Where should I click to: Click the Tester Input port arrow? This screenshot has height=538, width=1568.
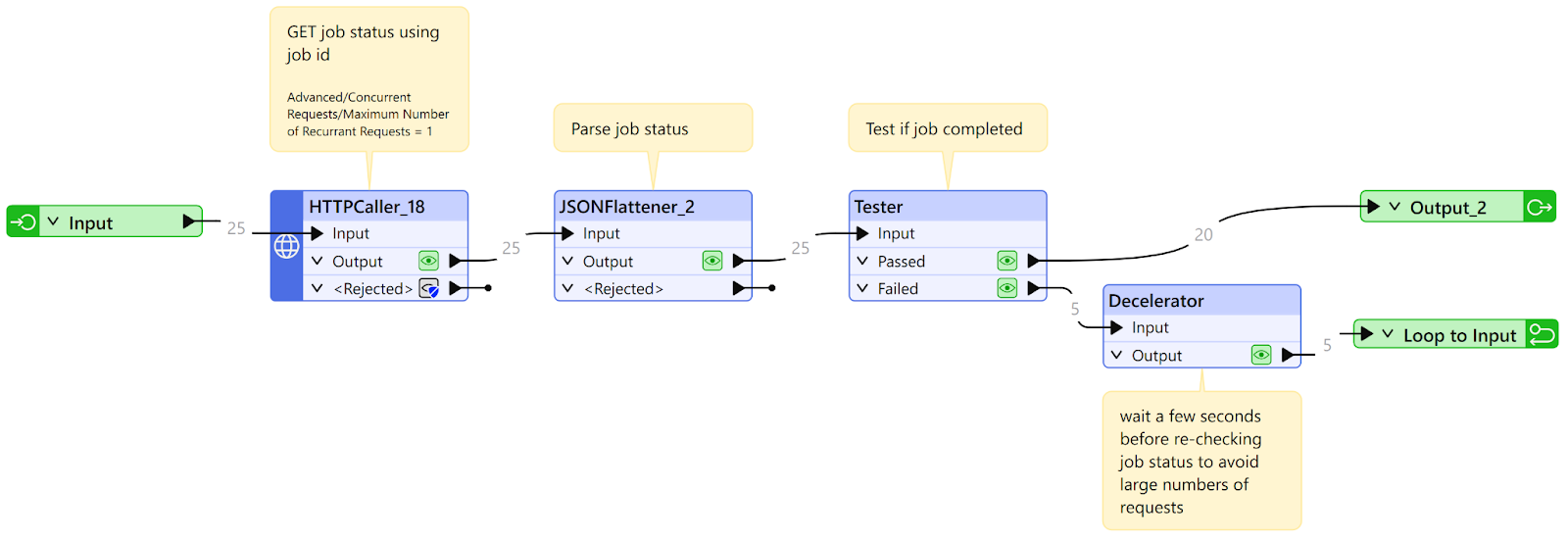point(862,233)
